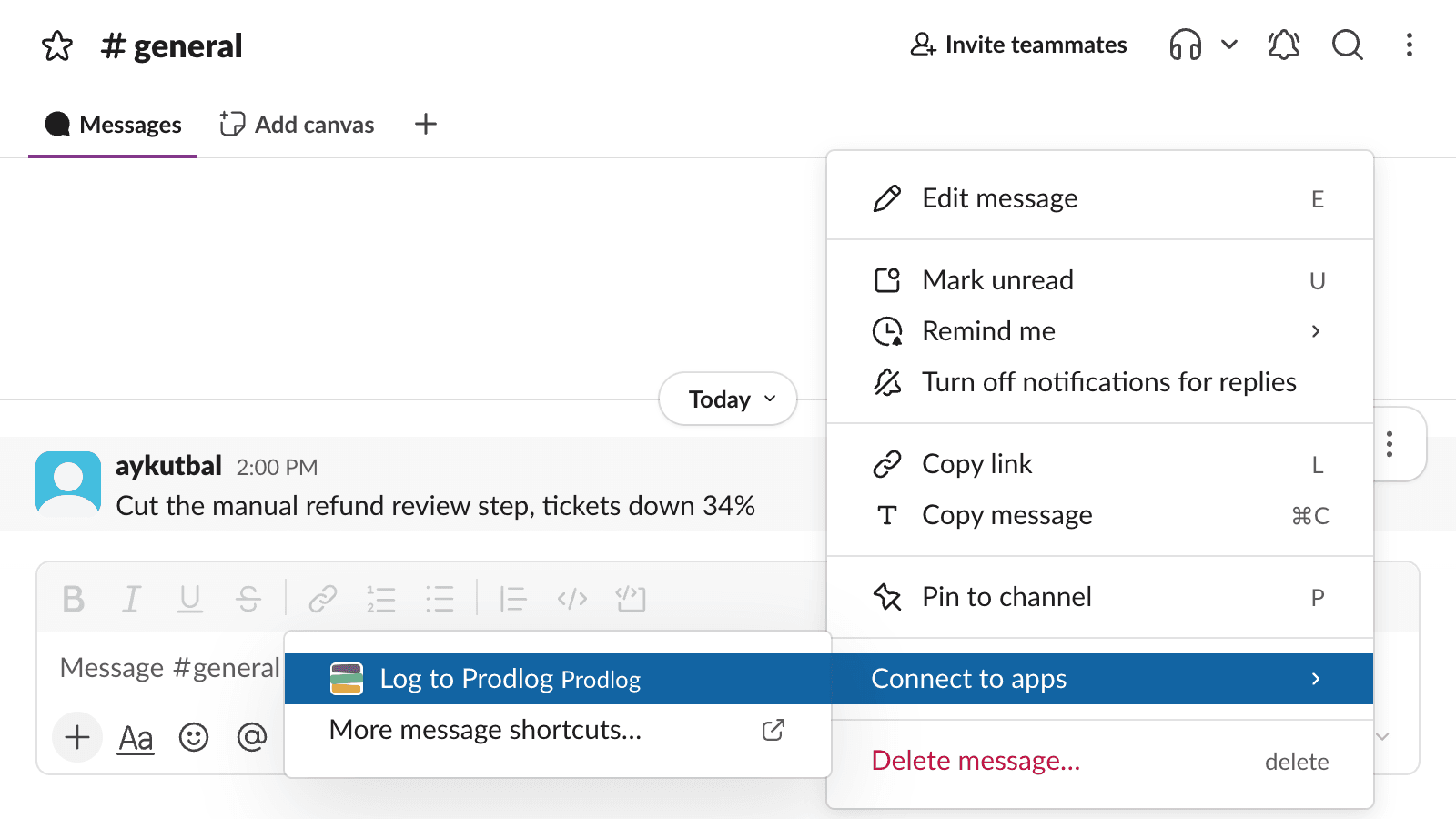
Task: Click aykutbal's profile avatar
Action: (68, 483)
